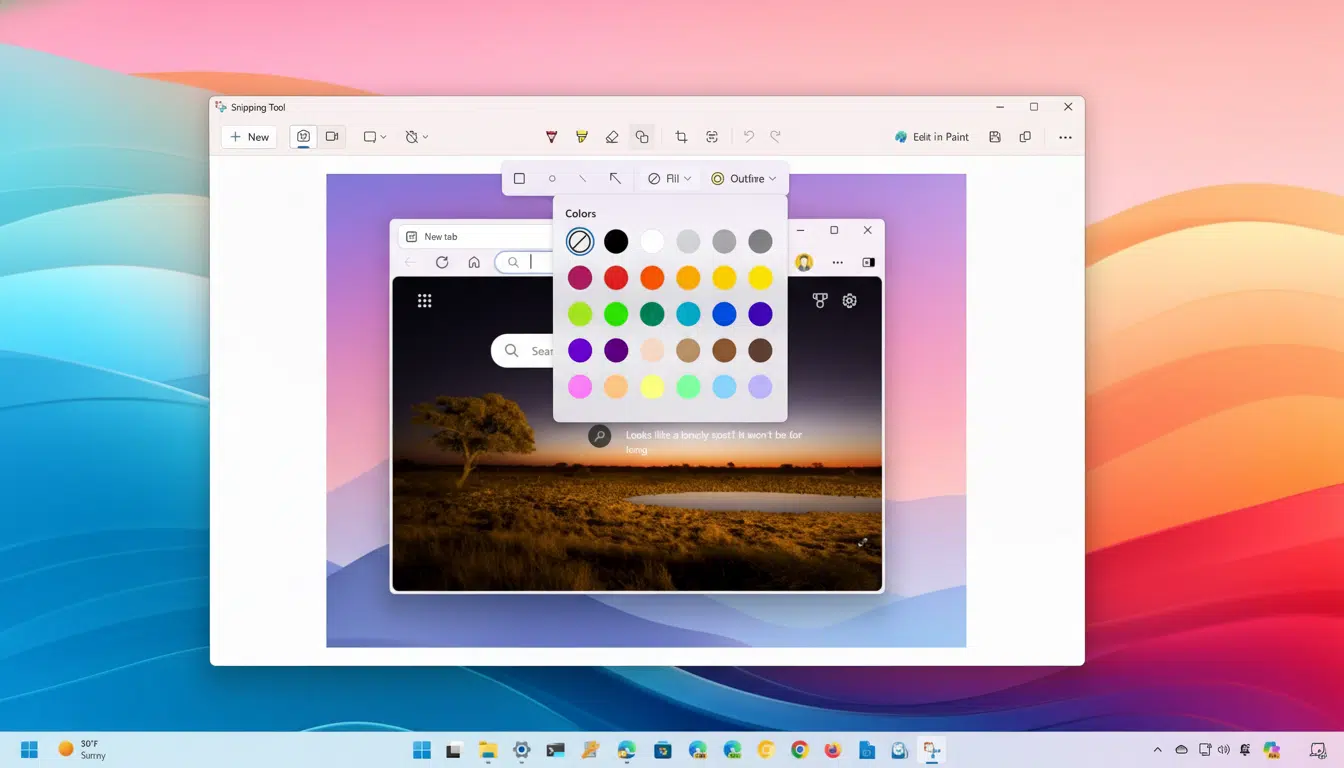
Task: Open the See more three-dots menu
Action: (1065, 137)
